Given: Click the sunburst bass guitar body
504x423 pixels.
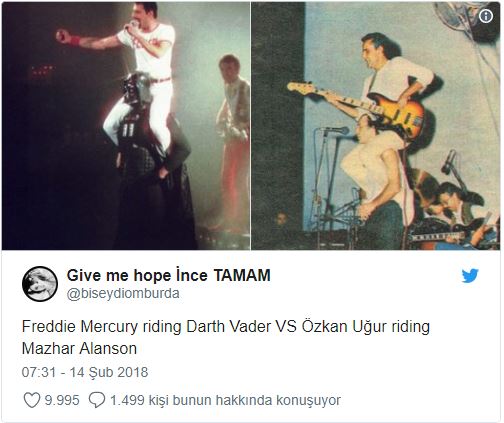Looking at the screenshot, I should click(x=400, y=115).
